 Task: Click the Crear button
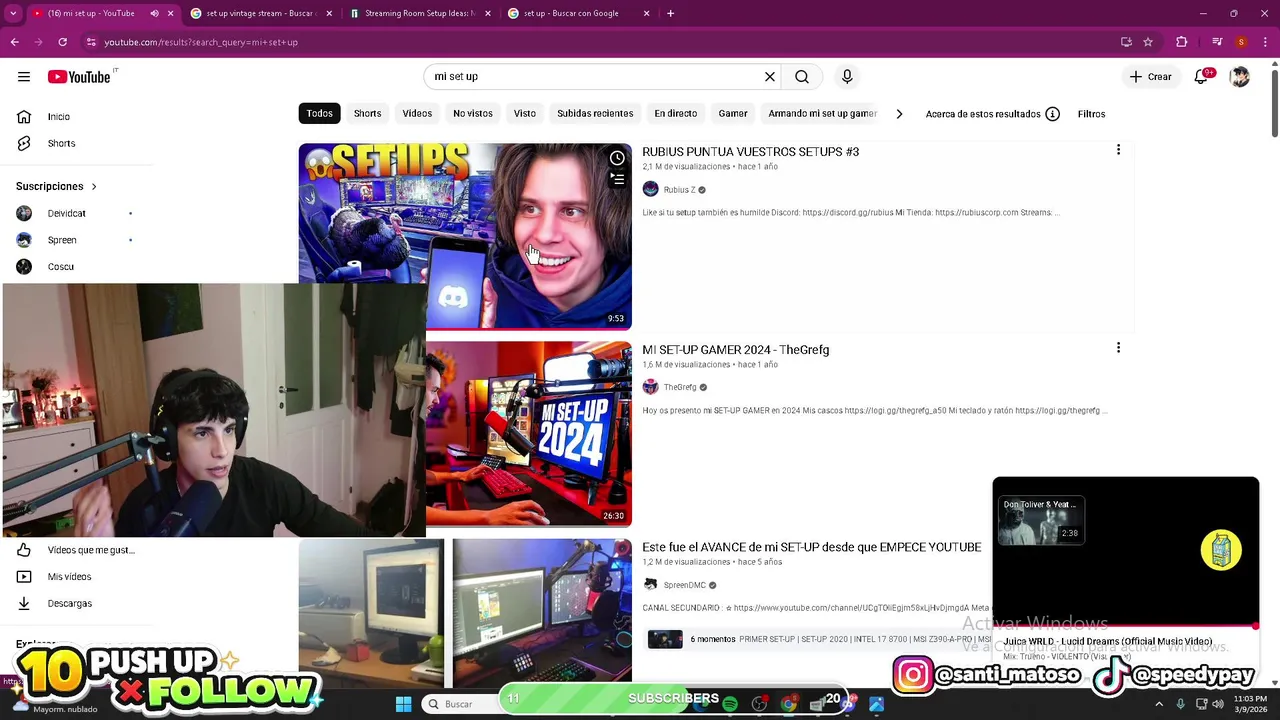[x=1151, y=77]
